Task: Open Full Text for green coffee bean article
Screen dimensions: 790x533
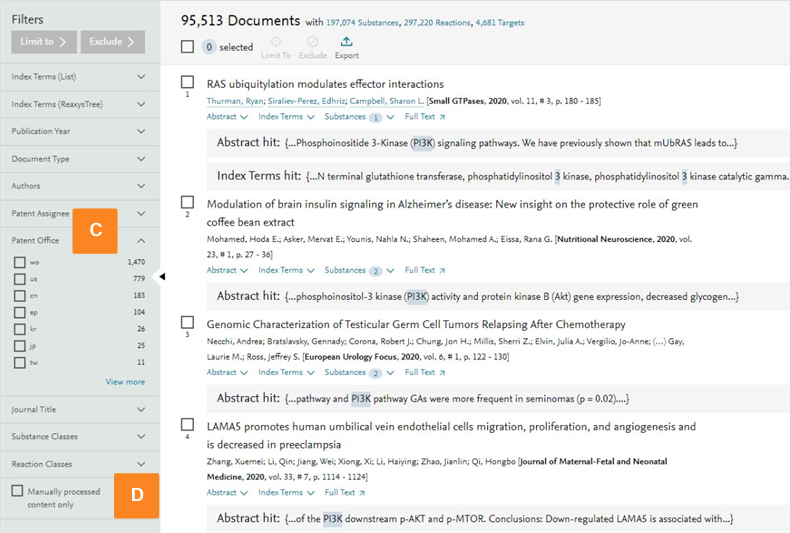Action: coord(425,270)
